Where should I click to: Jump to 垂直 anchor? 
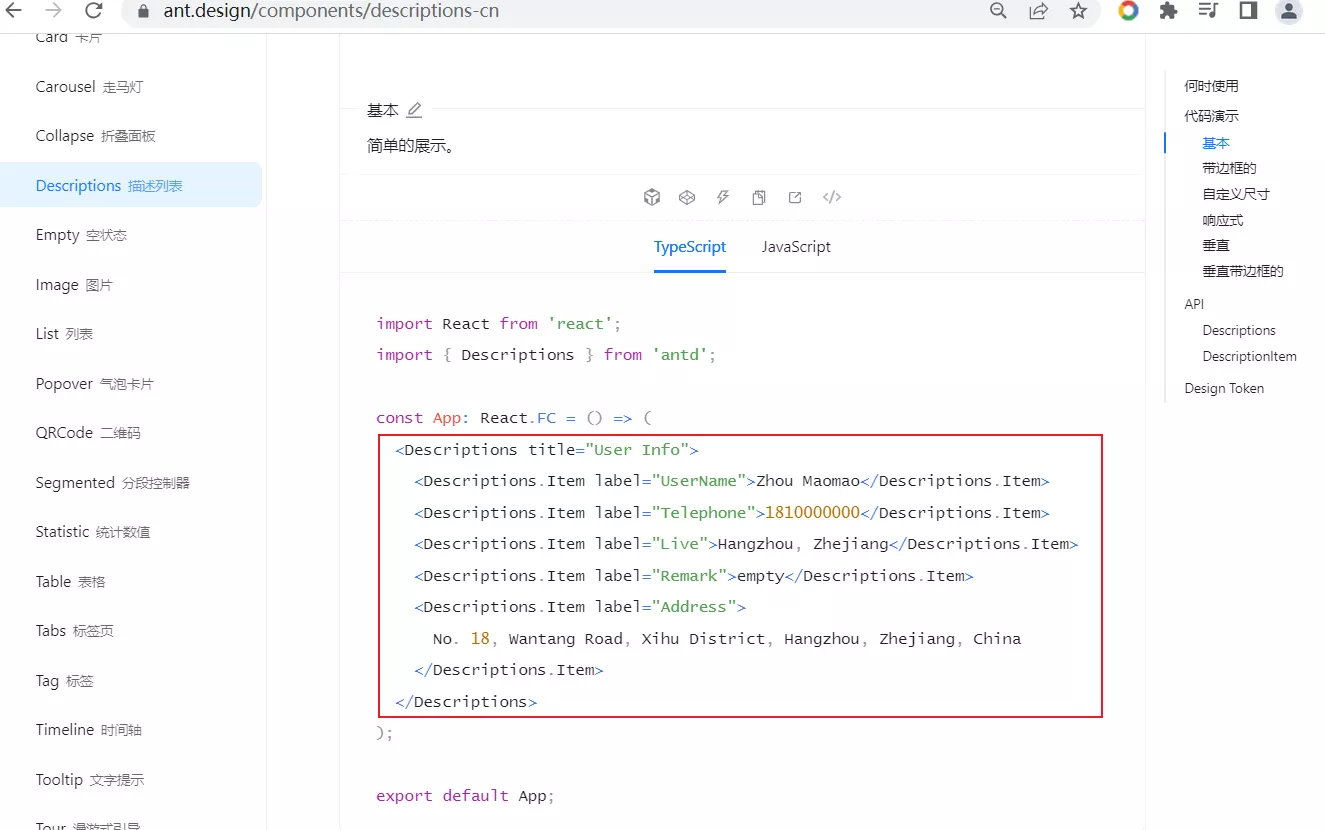1216,245
